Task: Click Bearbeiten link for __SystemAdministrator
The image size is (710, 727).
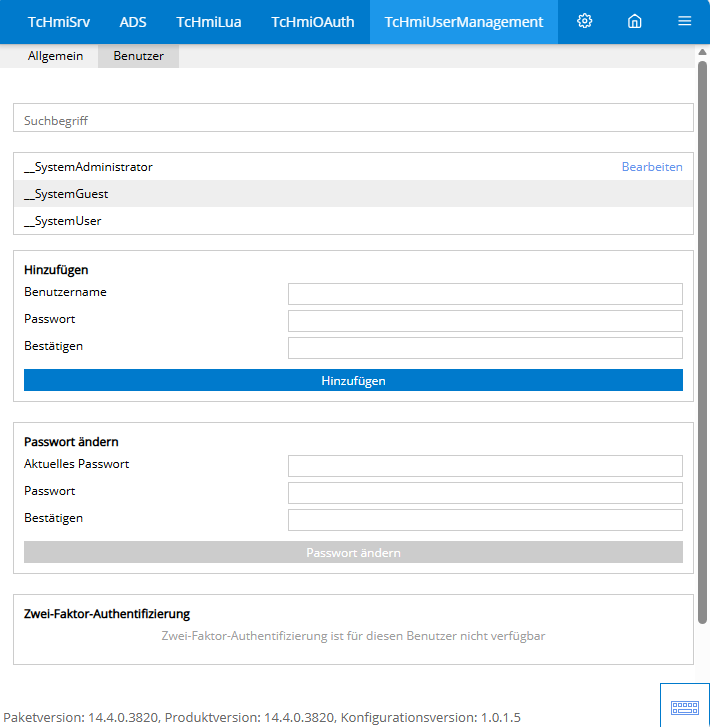Action: point(652,167)
